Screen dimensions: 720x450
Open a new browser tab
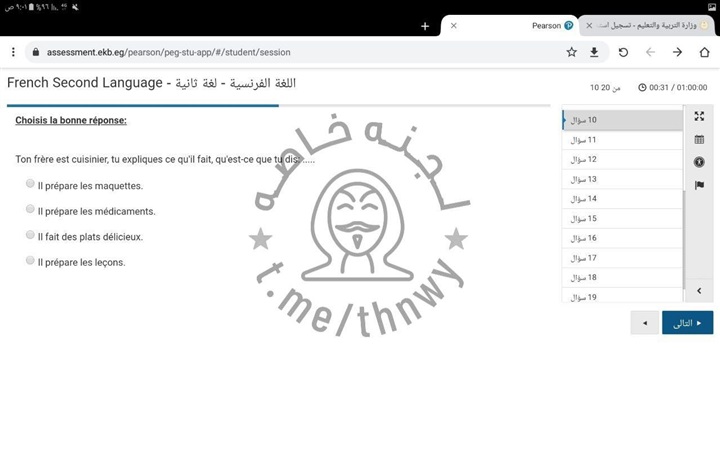click(425, 26)
